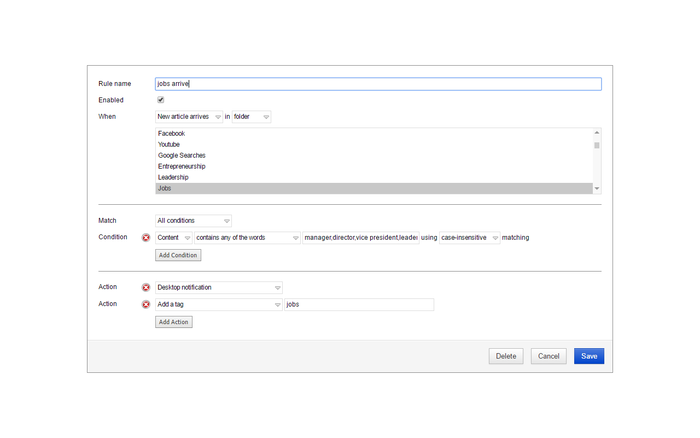Click the Add Condition button
The width and height of the screenshot is (700, 438).
(x=178, y=255)
